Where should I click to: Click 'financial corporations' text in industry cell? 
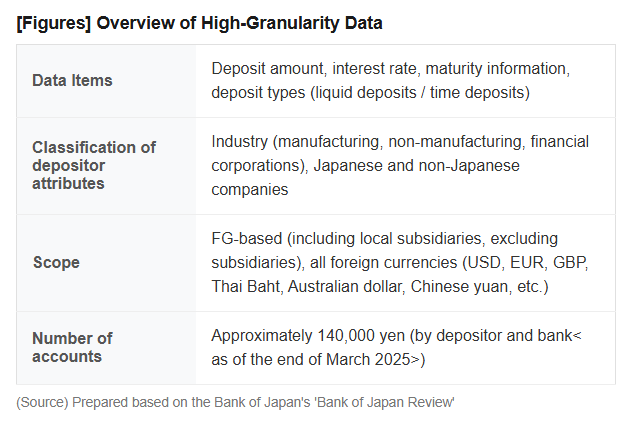coord(400,154)
